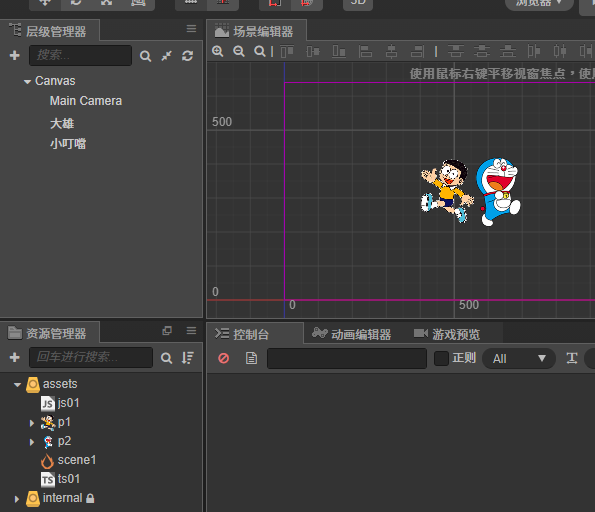This screenshot has height=512, width=595.
Task: Switch to the 资源管理器 tab
Action: tap(50, 333)
